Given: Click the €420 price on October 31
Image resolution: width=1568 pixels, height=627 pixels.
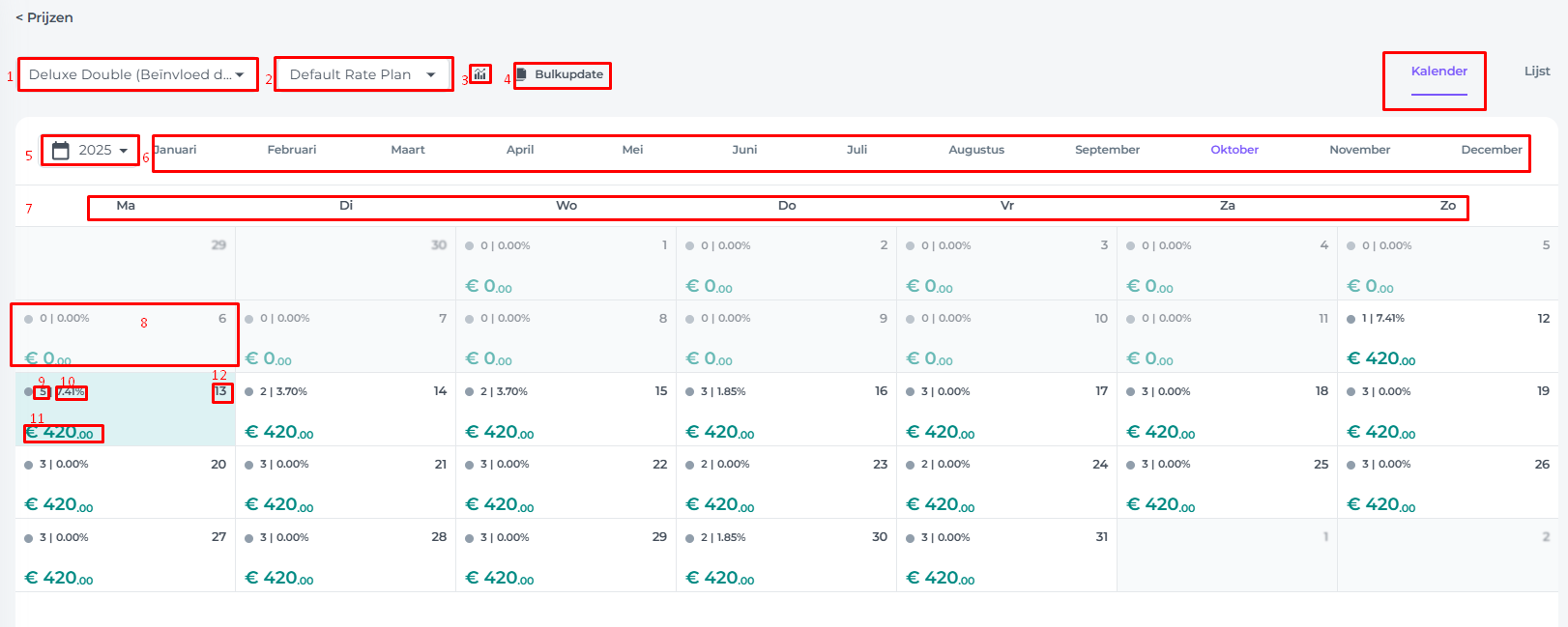Looking at the screenshot, I should coord(940,578).
